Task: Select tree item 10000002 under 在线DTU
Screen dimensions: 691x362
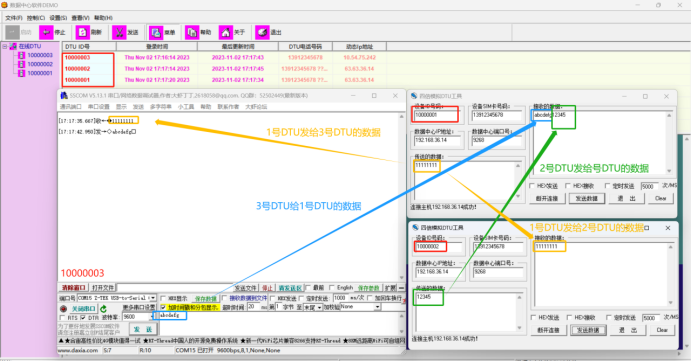Action: click(x=40, y=64)
